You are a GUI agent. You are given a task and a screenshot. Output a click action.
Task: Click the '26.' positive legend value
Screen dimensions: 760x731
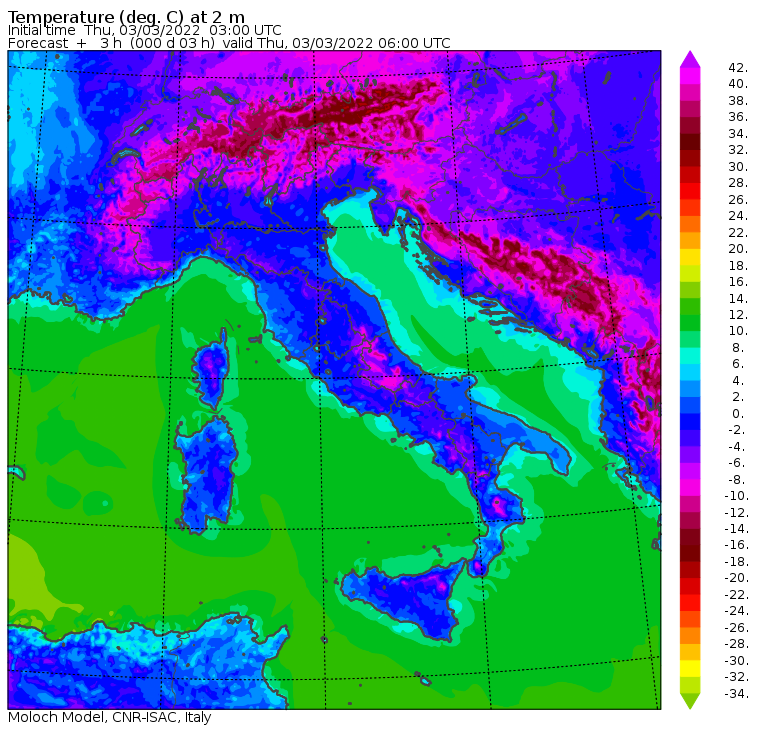tap(738, 199)
